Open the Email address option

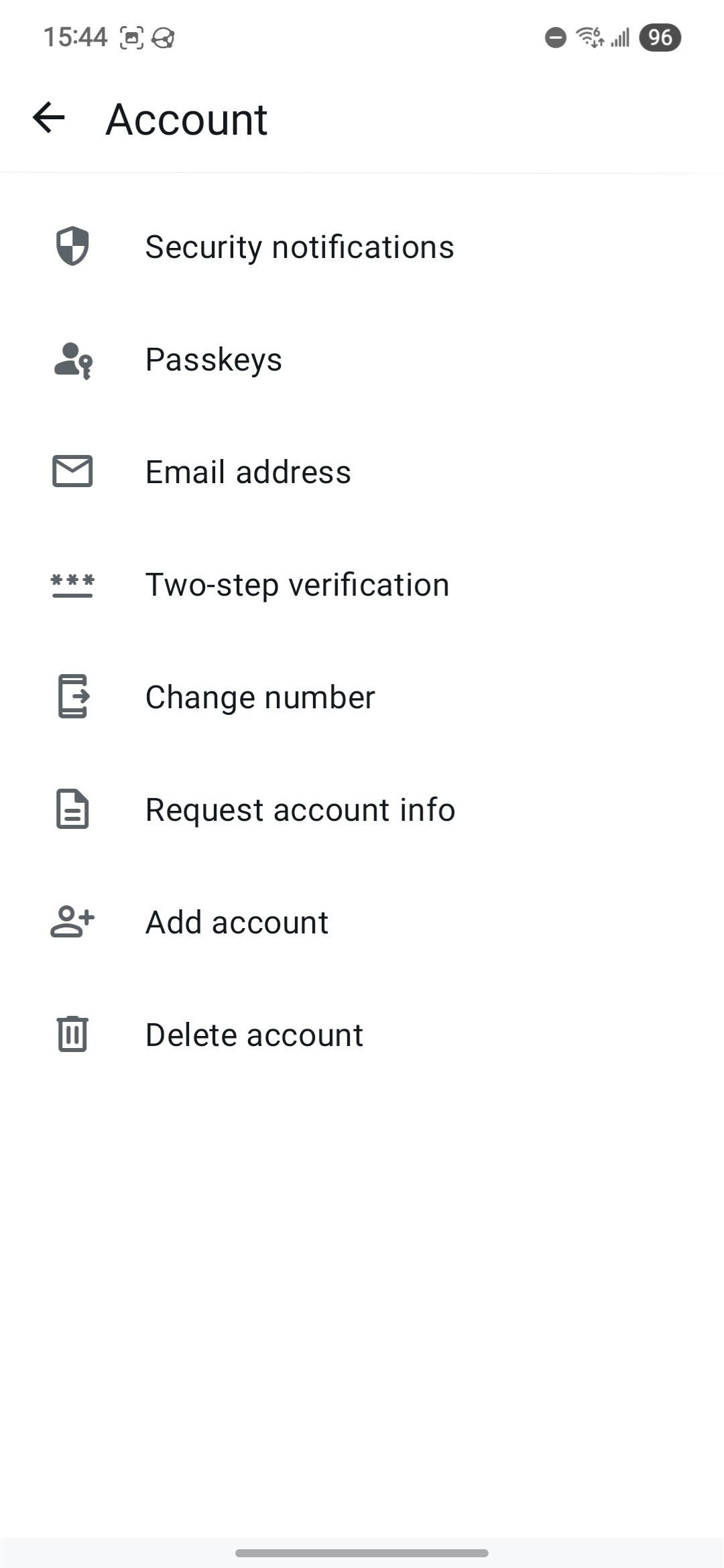tap(248, 472)
